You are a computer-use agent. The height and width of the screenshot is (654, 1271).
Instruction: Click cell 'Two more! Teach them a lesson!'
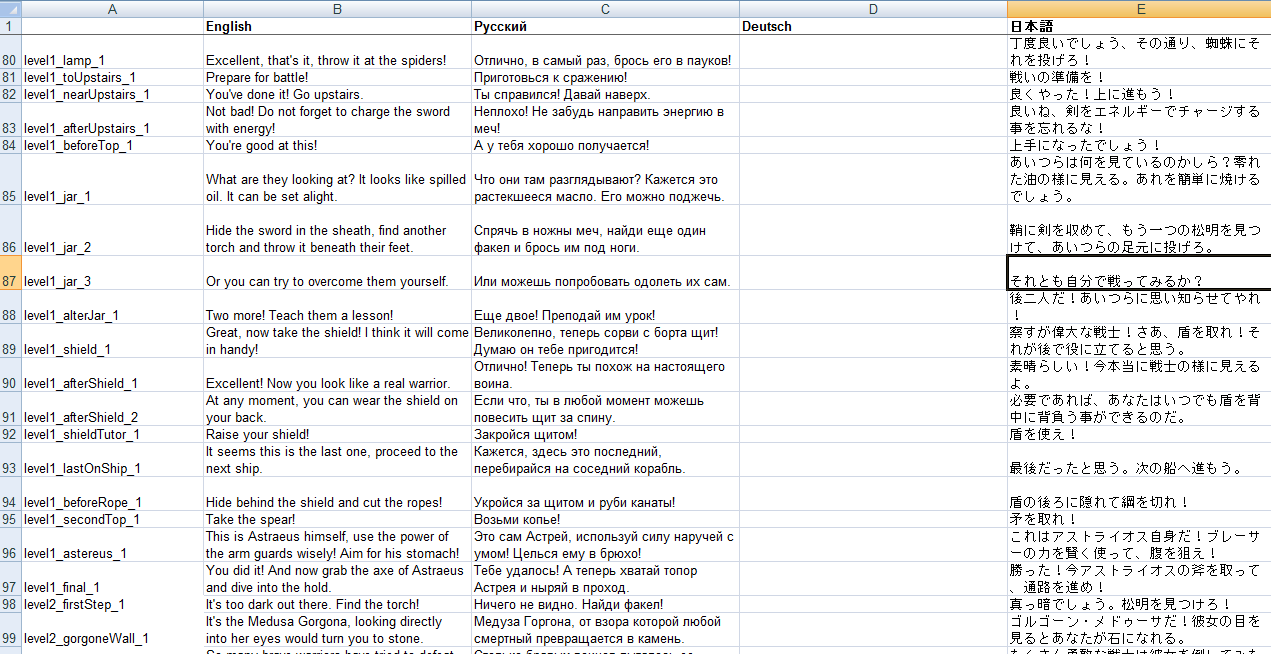tap(337, 307)
